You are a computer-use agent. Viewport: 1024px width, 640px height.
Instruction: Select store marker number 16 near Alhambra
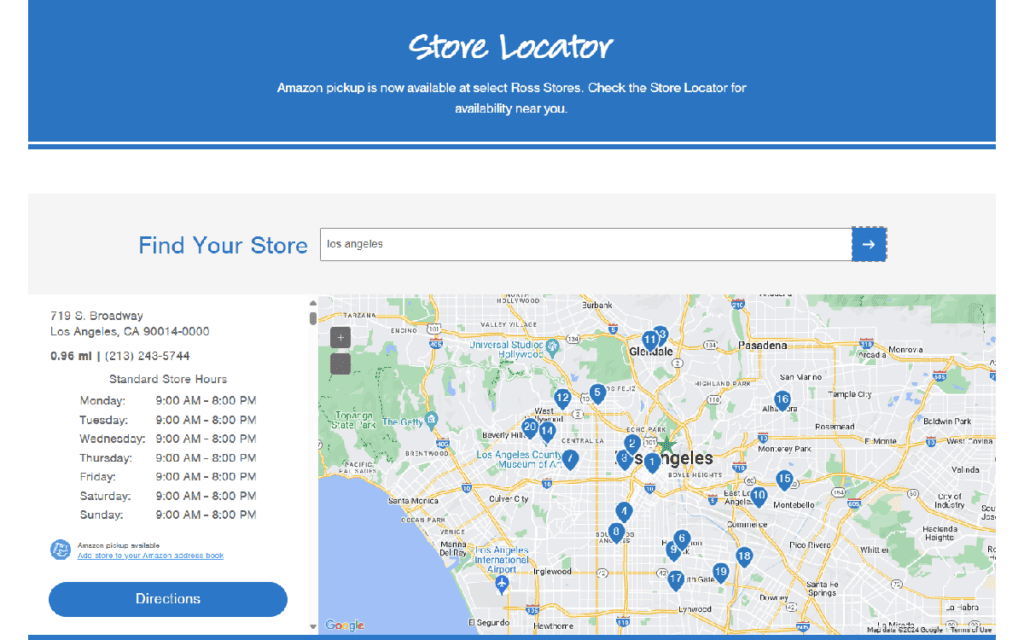[782, 400]
